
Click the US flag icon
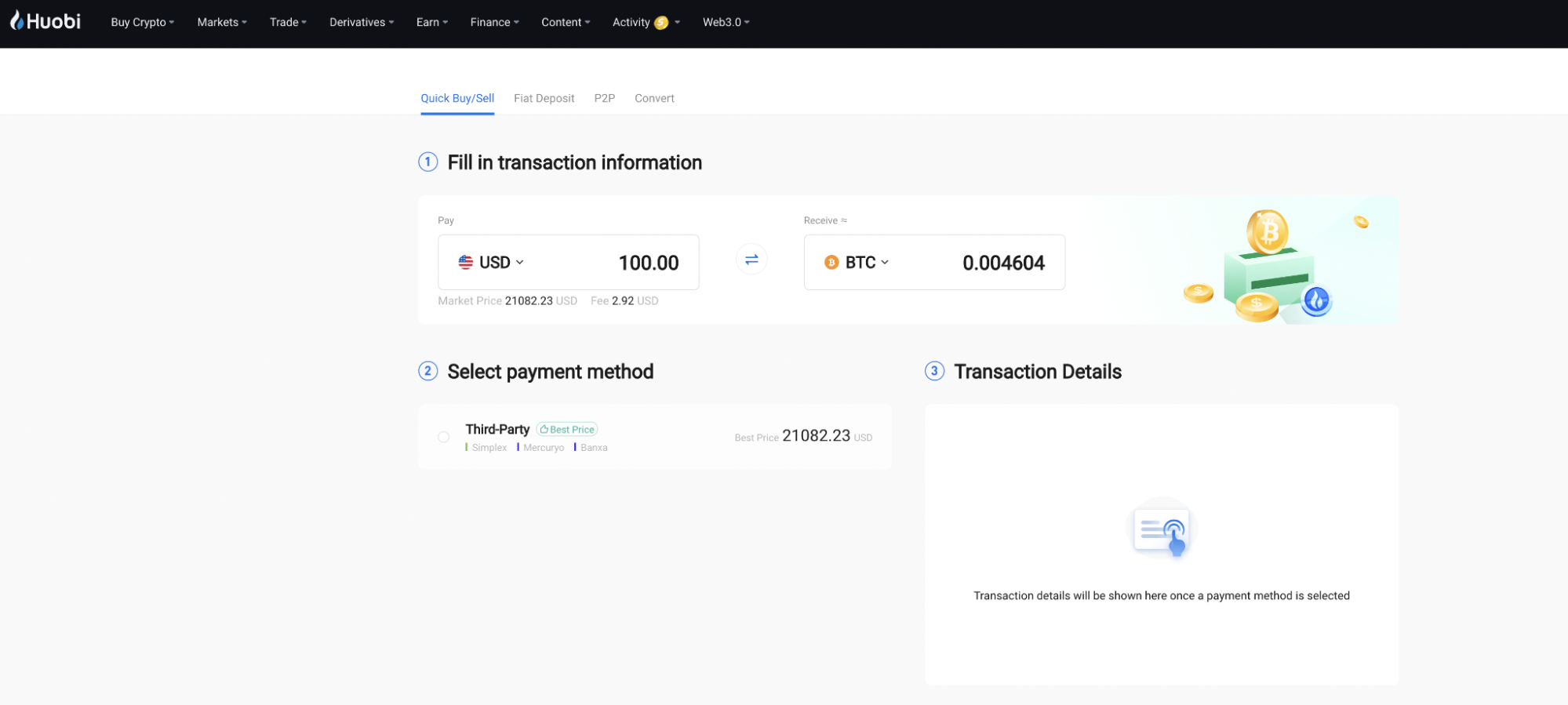point(465,263)
